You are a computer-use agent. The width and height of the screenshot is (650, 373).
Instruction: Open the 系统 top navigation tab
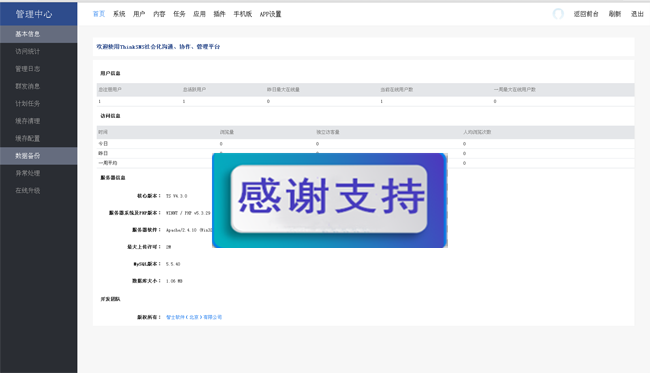point(119,14)
